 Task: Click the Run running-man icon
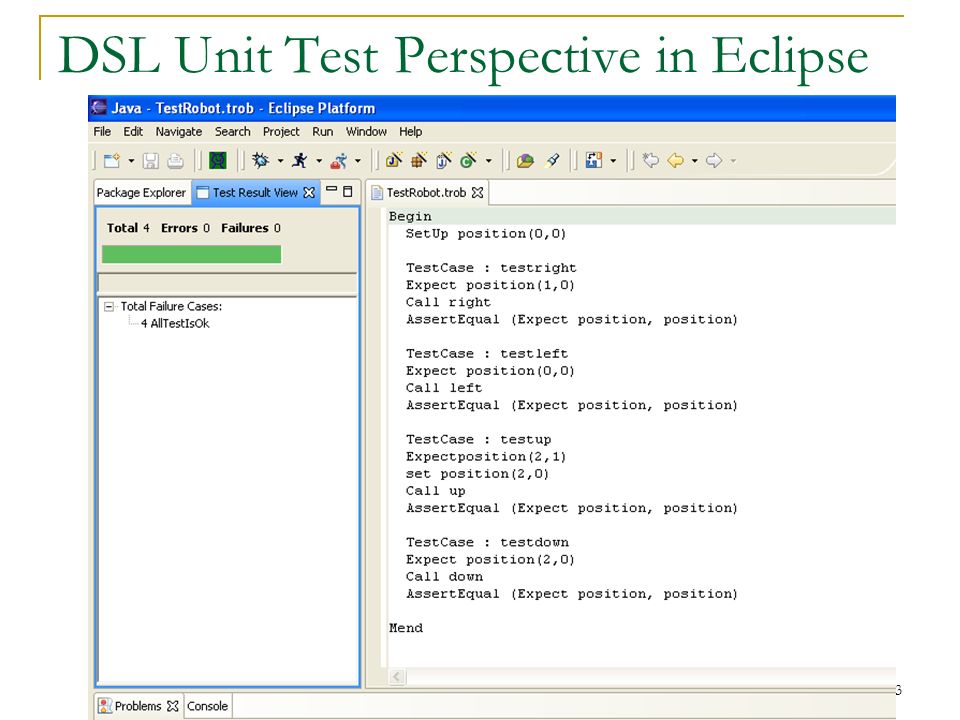[x=300, y=160]
